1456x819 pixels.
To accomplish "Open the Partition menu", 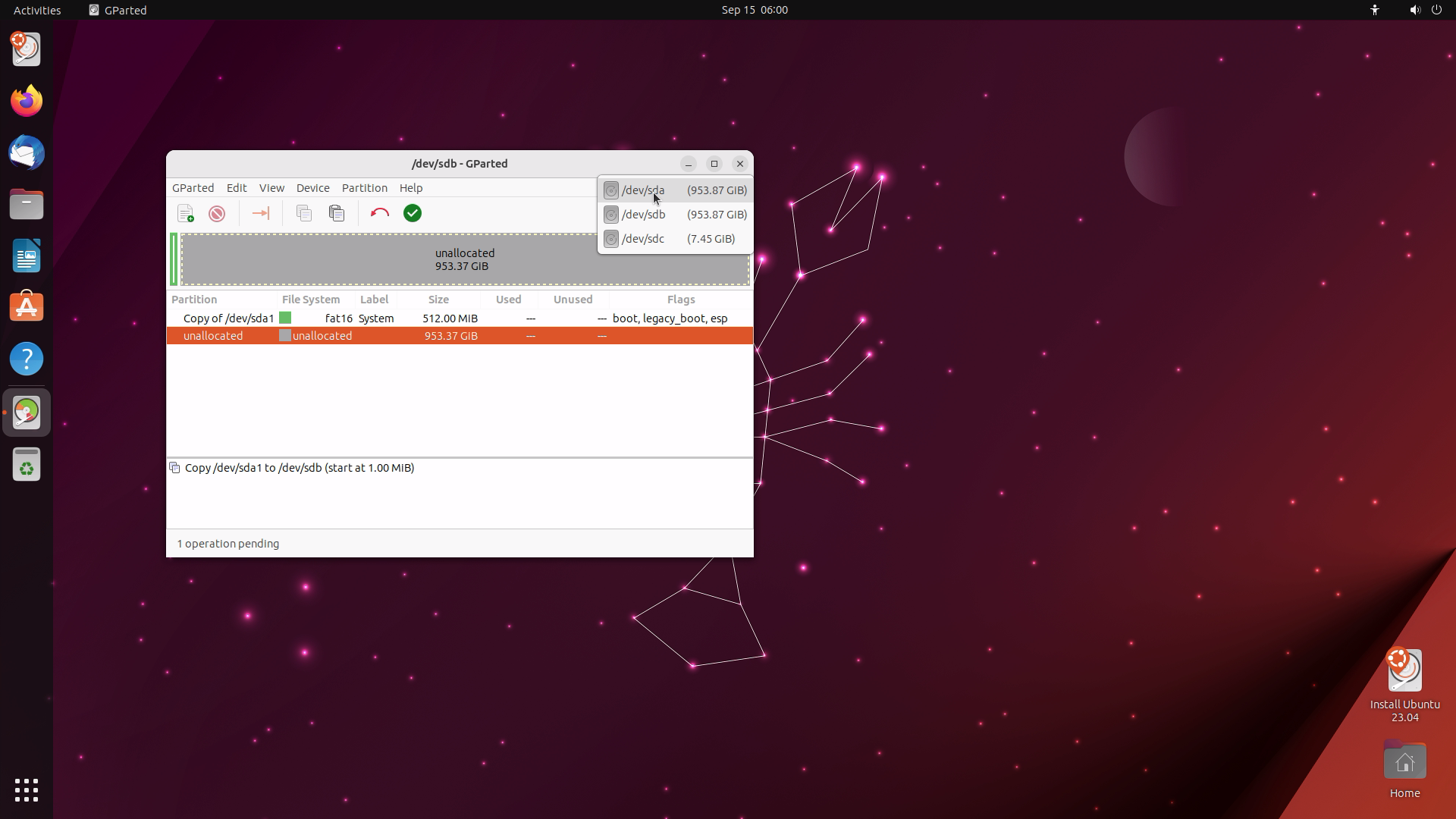I will point(364,188).
